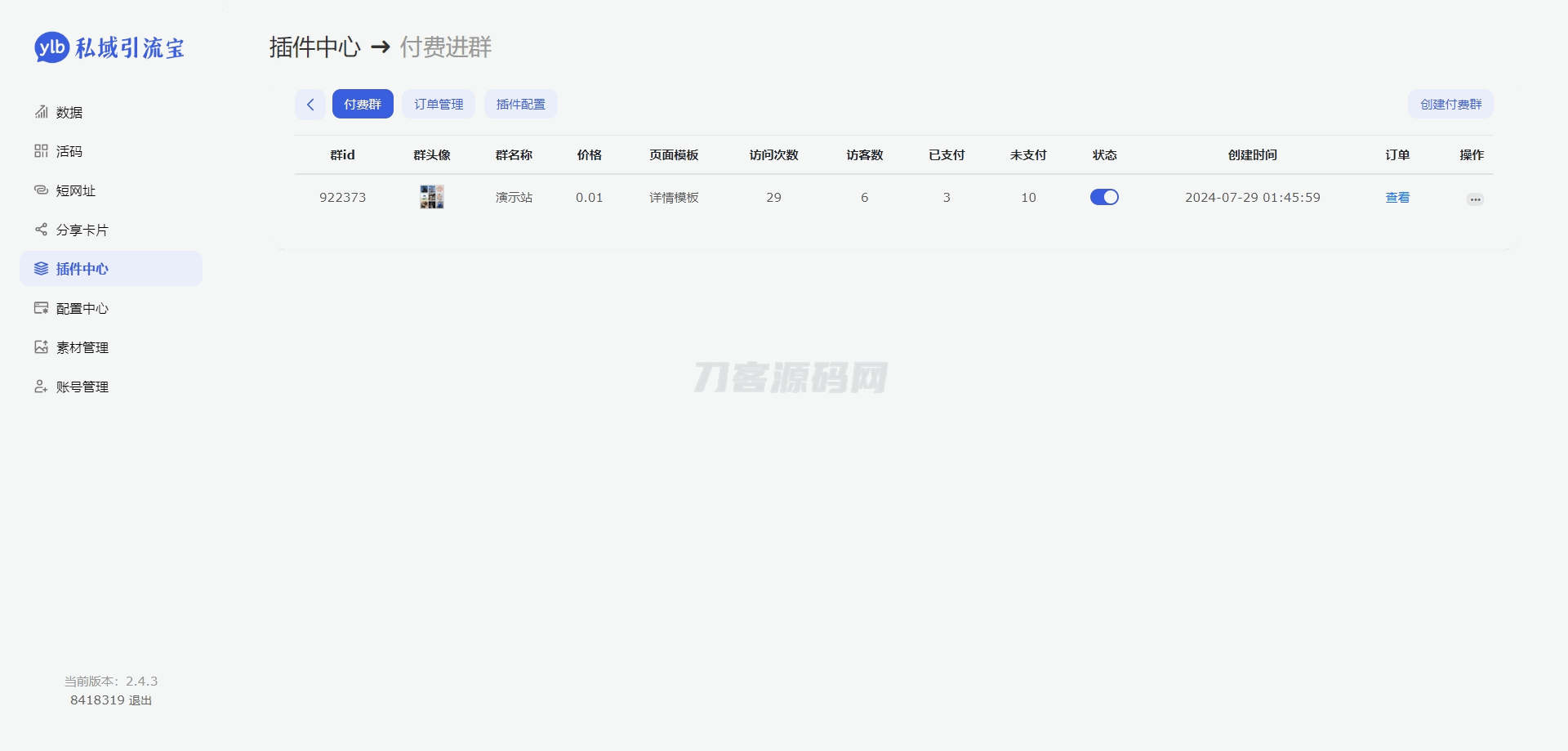Click the ylb logo icon

[51, 47]
